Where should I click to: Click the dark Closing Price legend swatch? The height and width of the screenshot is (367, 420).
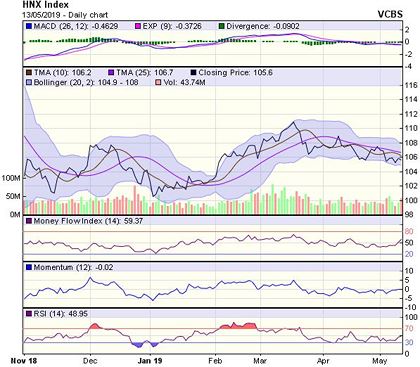point(193,72)
